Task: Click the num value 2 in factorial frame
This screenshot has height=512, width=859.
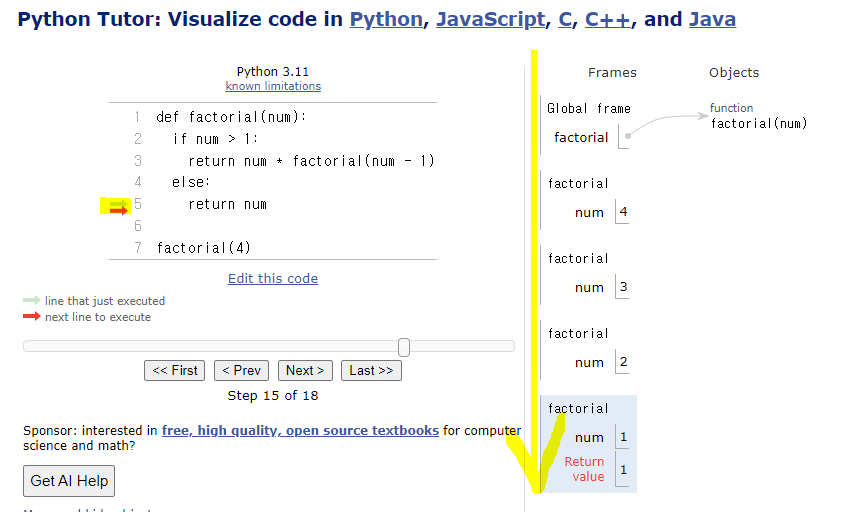Action: (623, 362)
